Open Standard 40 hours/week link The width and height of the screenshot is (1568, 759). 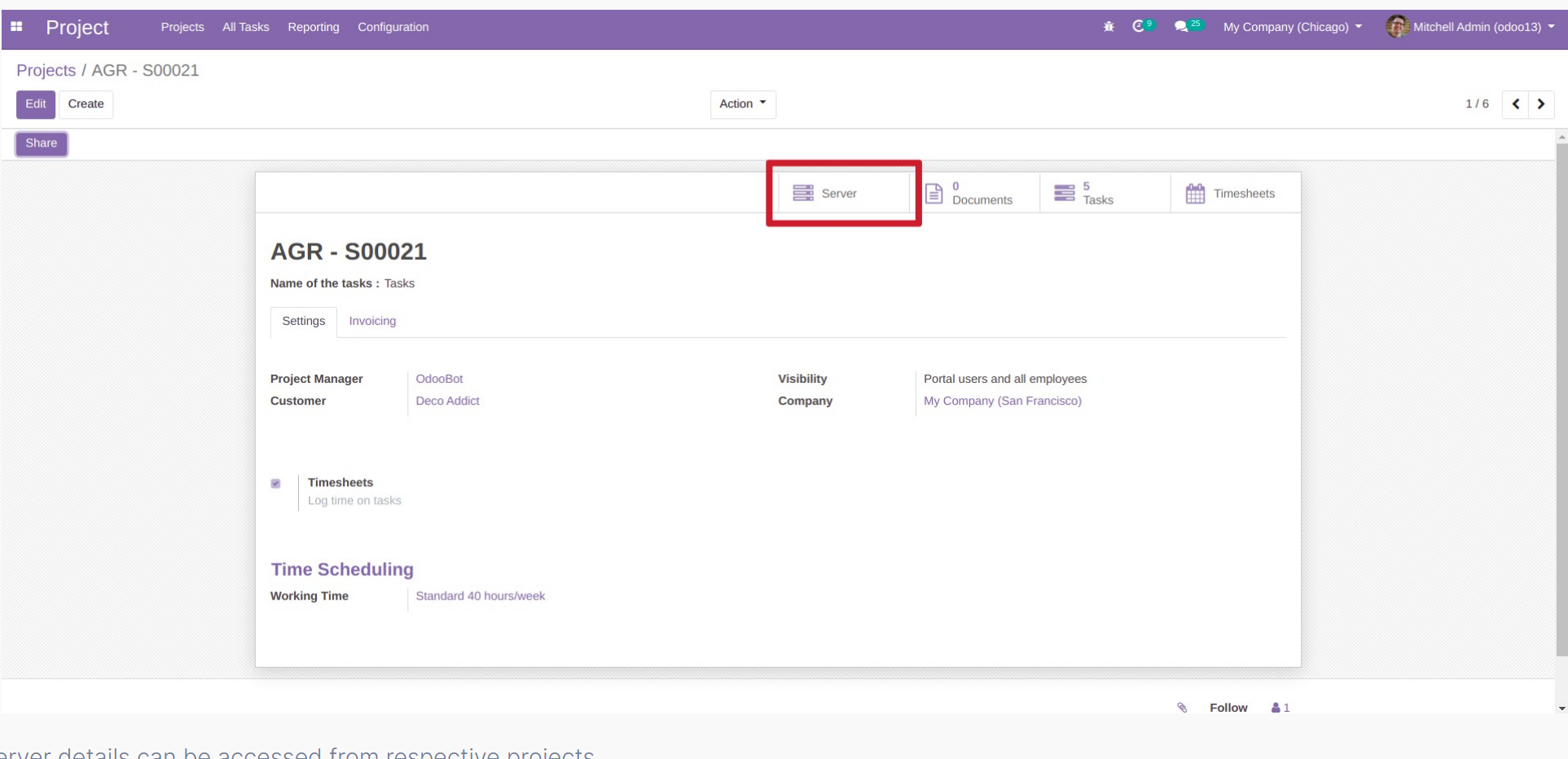click(481, 596)
